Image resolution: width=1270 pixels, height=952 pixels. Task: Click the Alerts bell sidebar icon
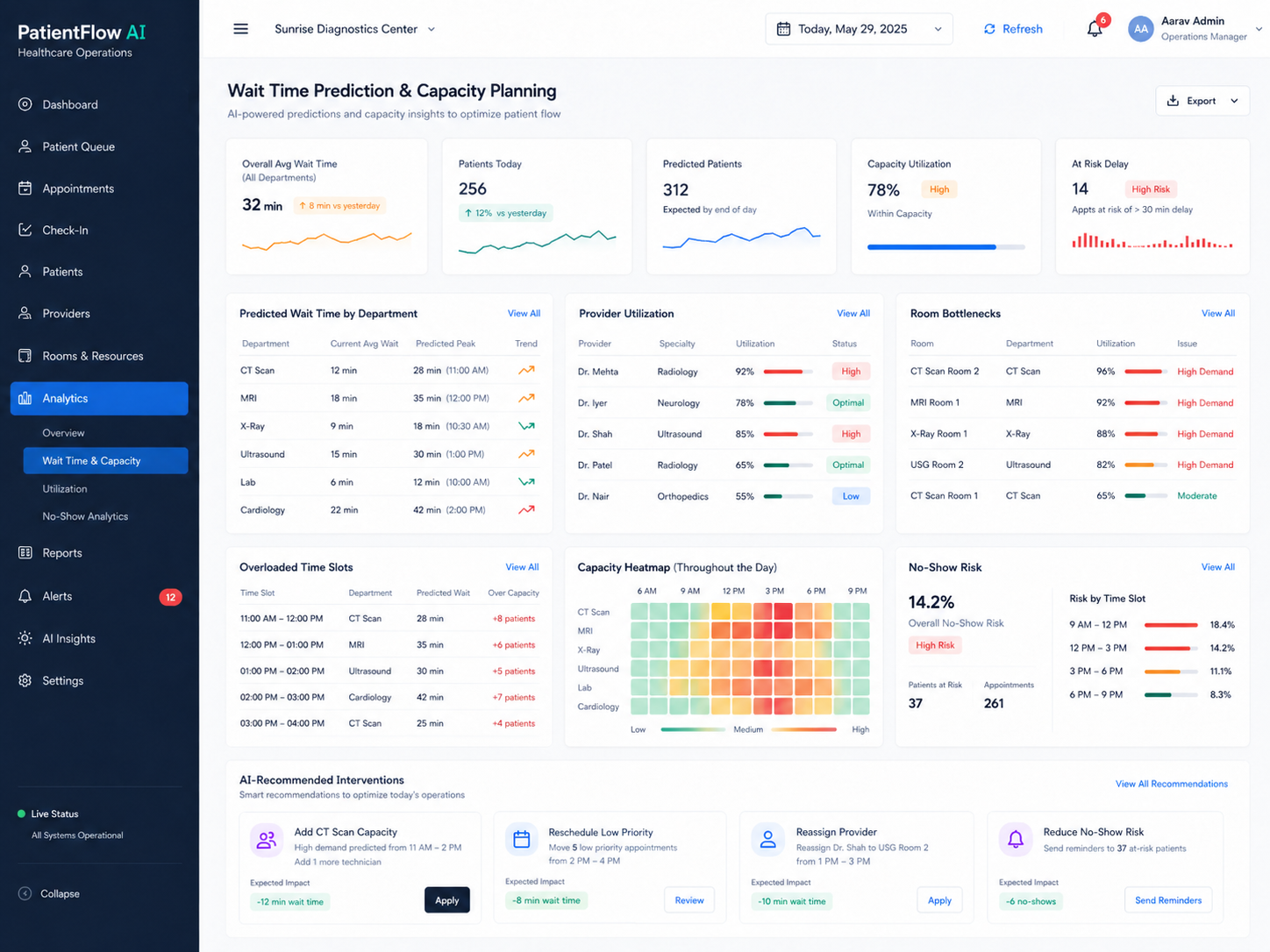(25, 596)
